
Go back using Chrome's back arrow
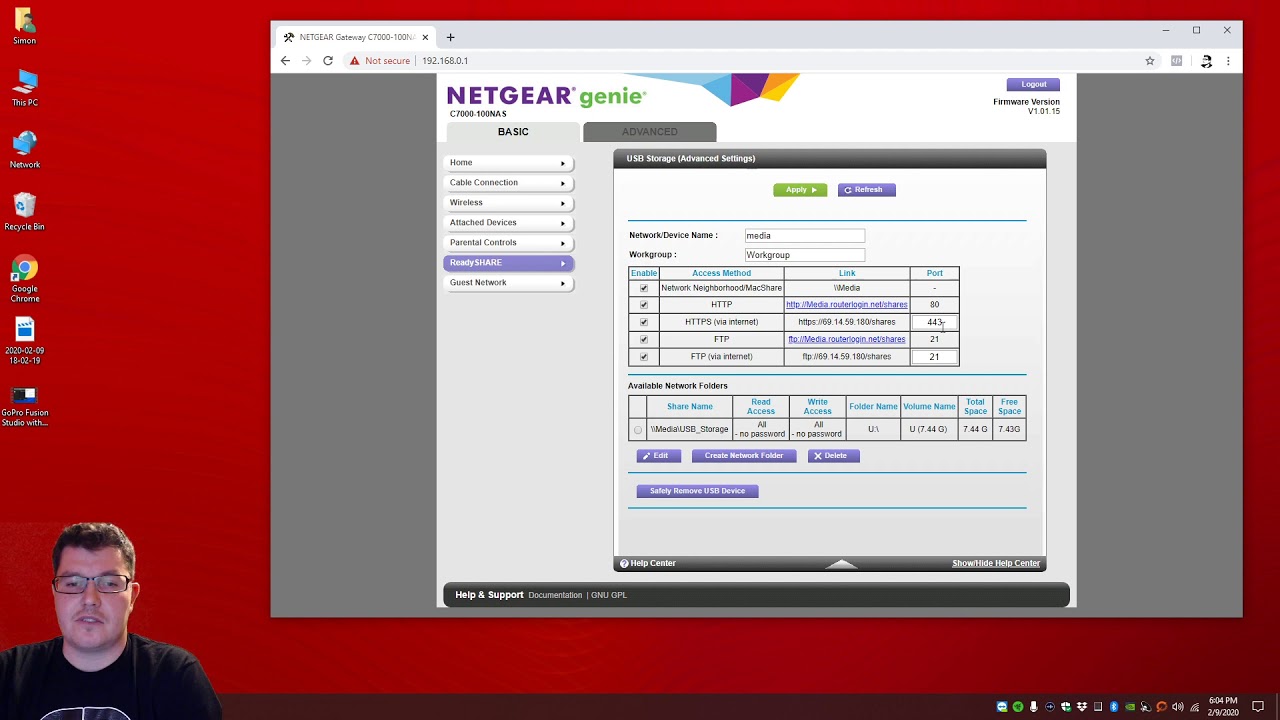click(285, 61)
